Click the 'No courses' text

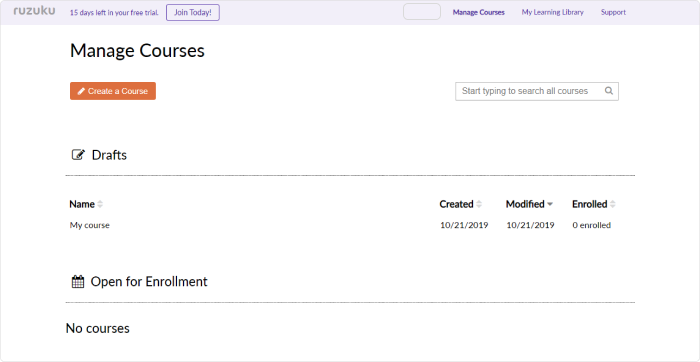click(97, 329)
